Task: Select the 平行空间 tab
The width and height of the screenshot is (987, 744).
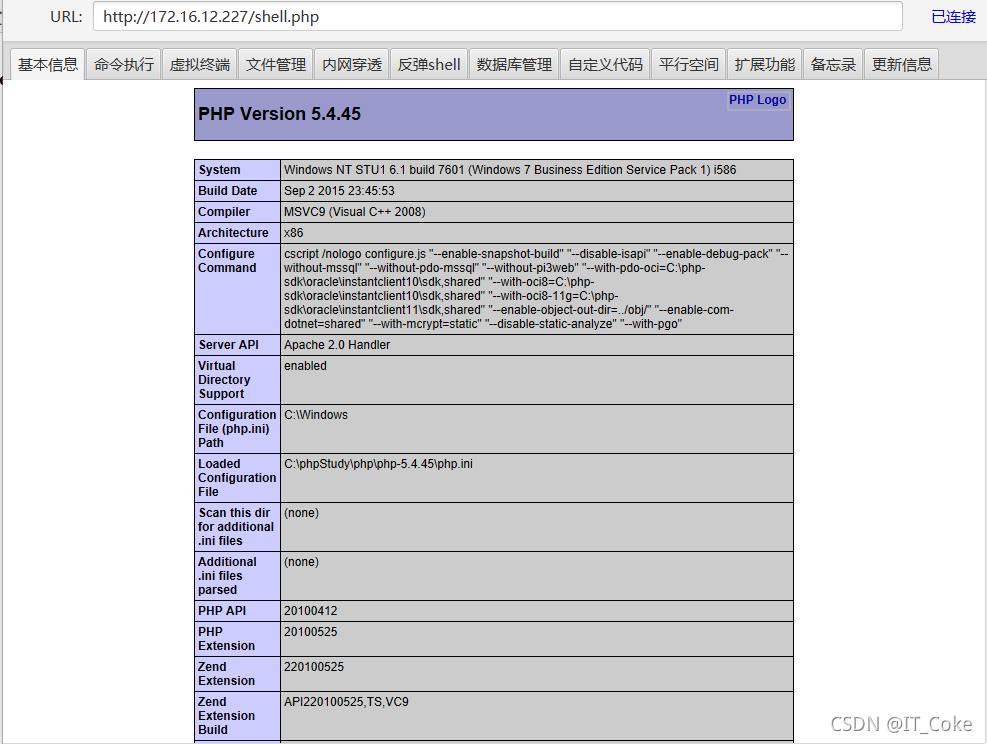Action: click(x=689, y=64)
